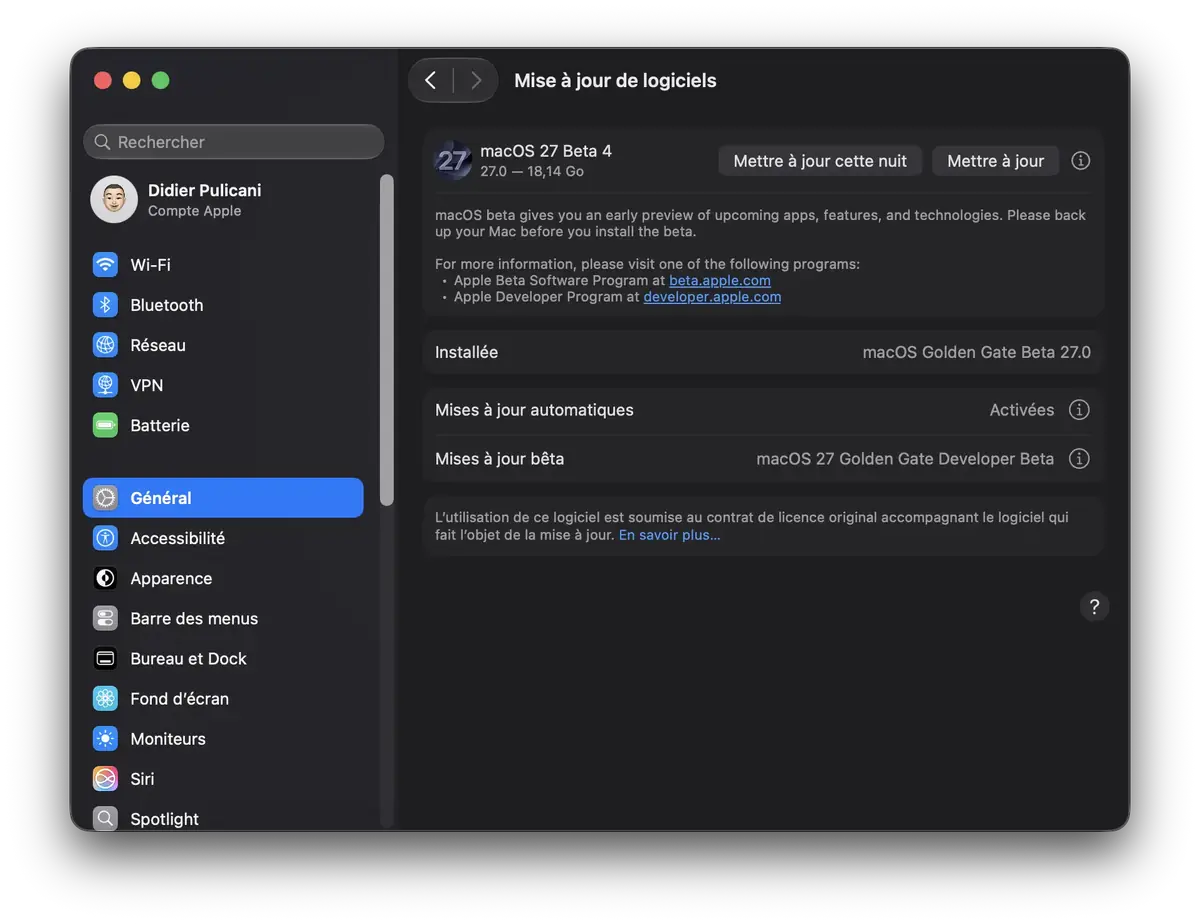
Task: Open info for macOS 27 Beta 4 update
Action: pos(1081,160)
